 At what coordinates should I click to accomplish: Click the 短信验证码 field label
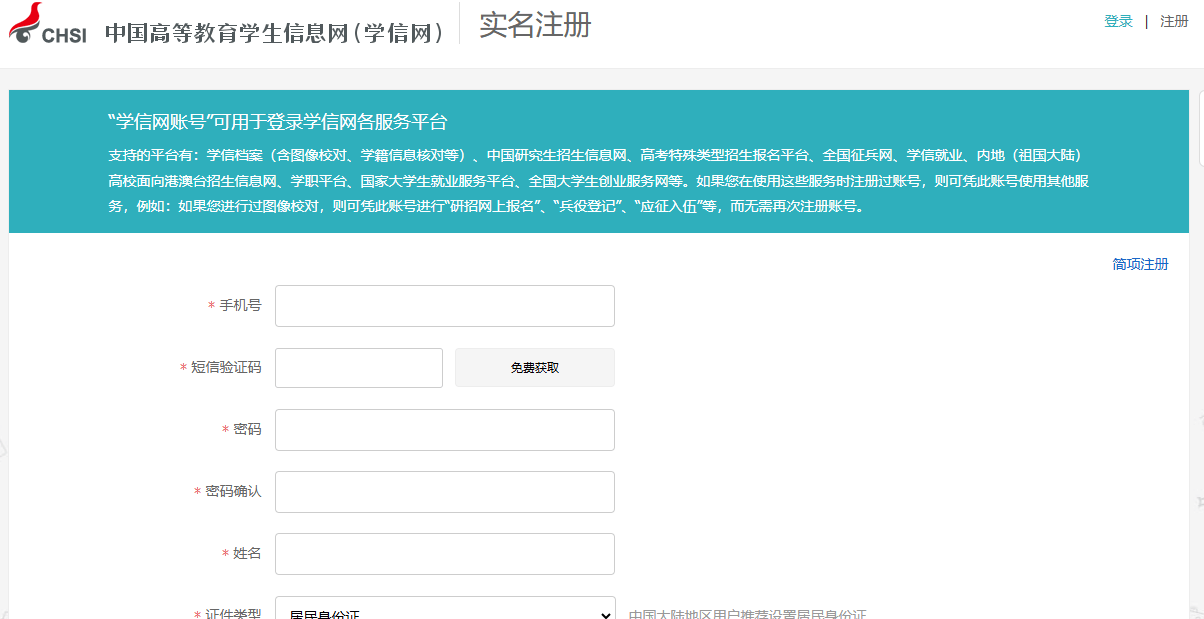tap(227, 367)
